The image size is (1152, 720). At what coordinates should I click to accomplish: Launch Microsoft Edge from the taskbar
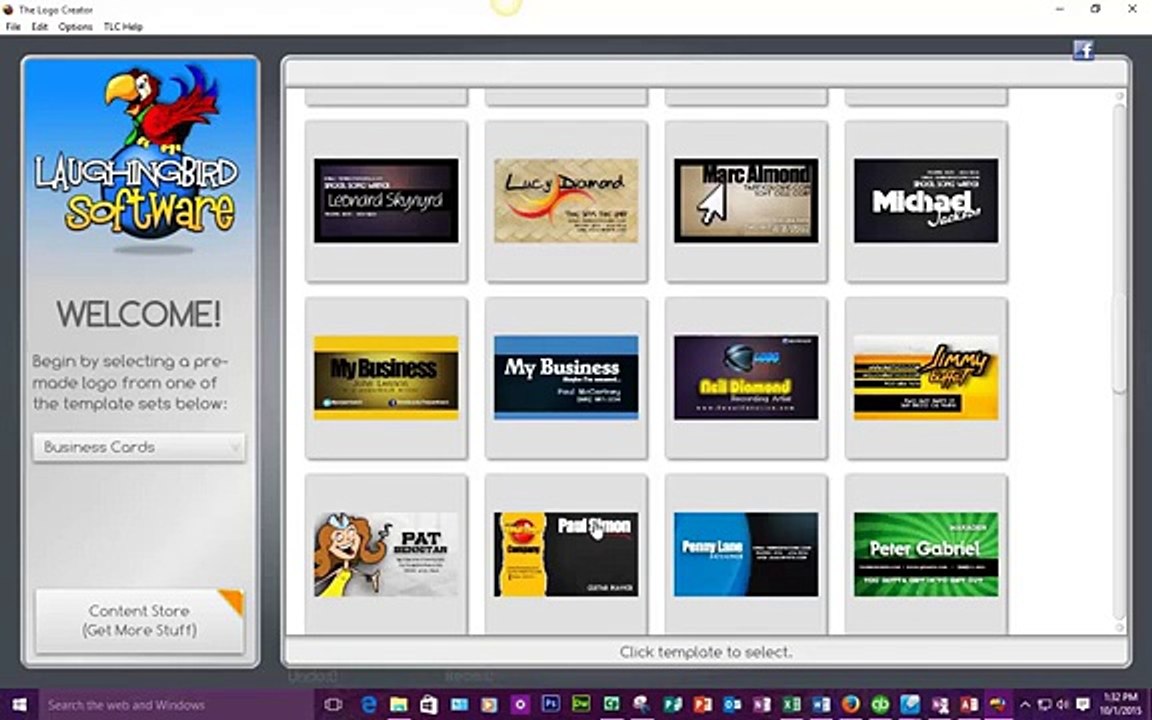pyautogui.click(x=369, y=705)
